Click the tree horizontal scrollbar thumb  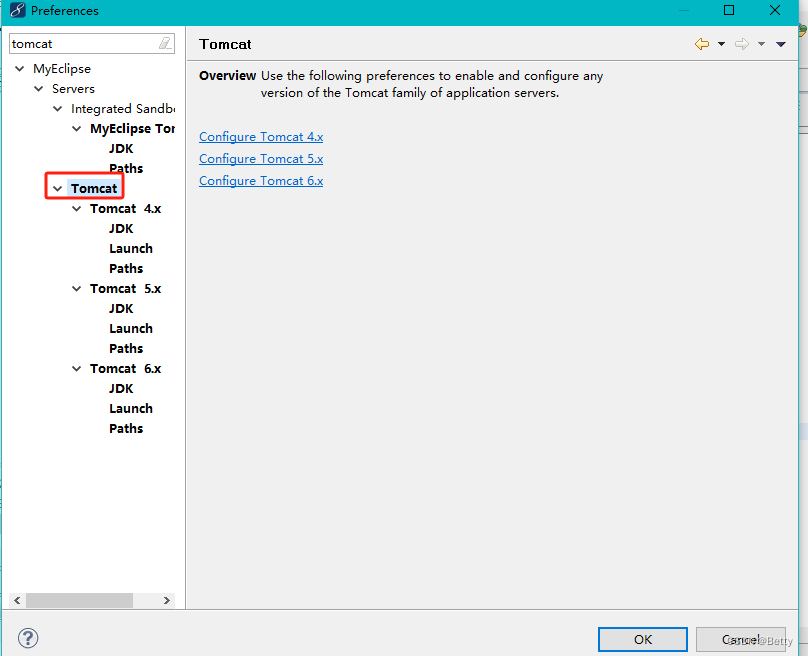tap(79, 600)
